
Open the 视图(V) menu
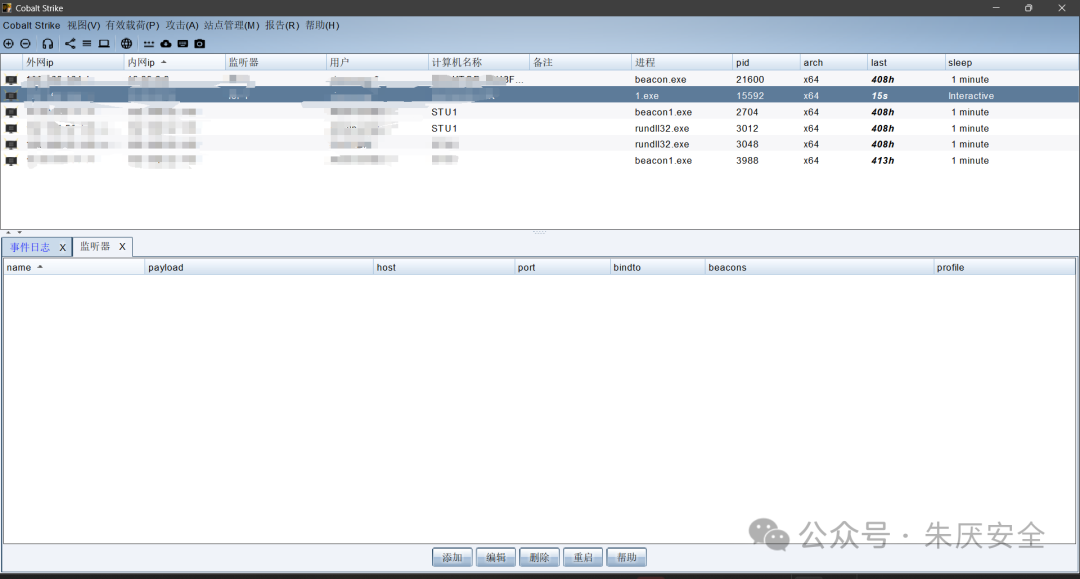[83, 25]
